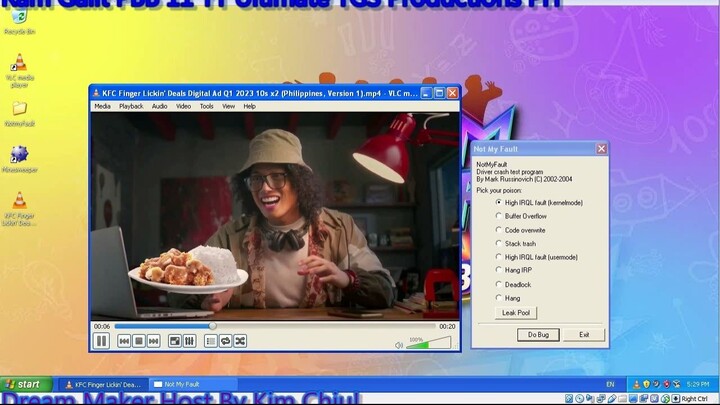Open the extended settings equalizer icon
Image resolution: width=720 pixels, height=405 pixels.
pos(189,341)
